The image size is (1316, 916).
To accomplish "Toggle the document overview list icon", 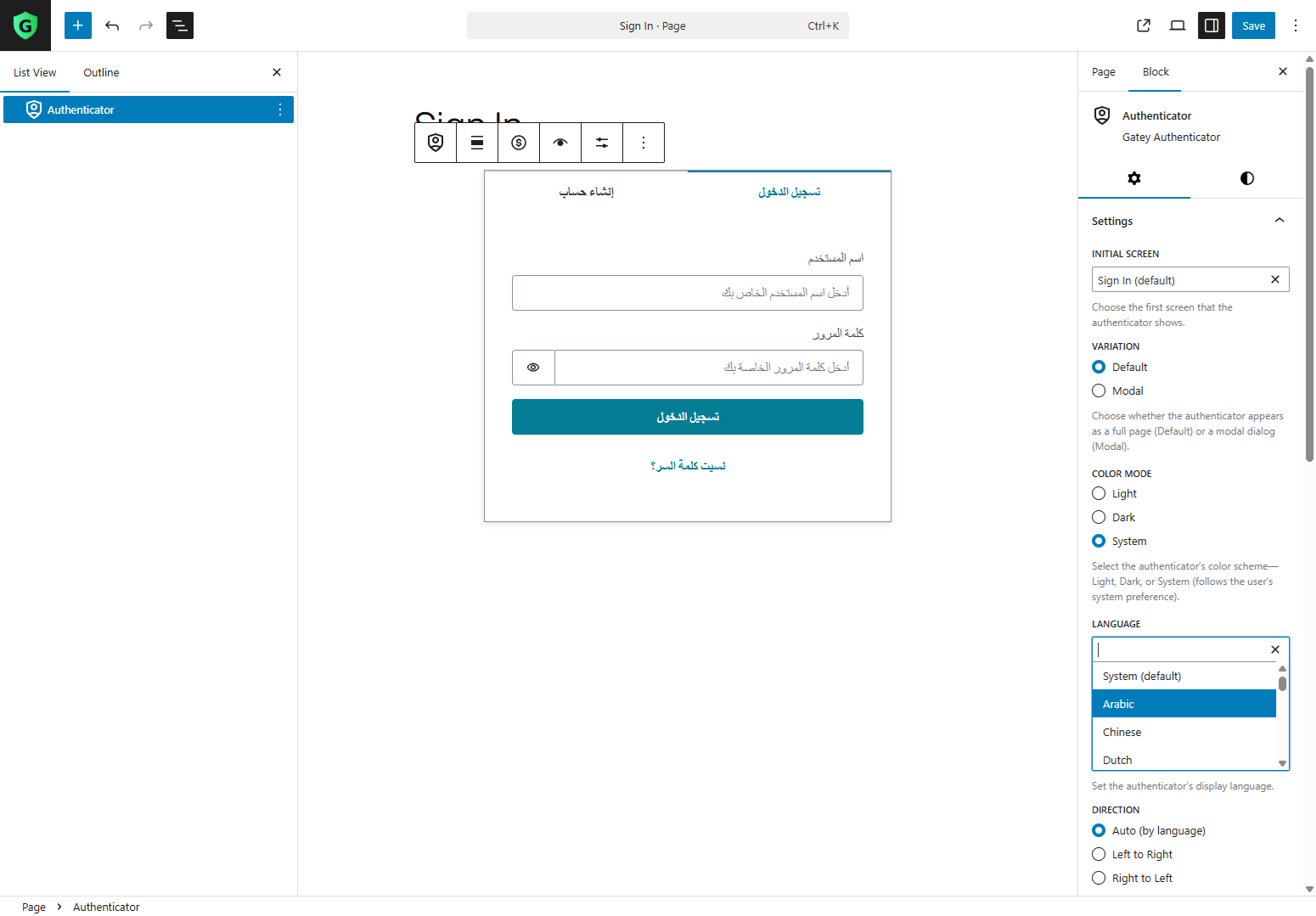I will click(180, 25).
